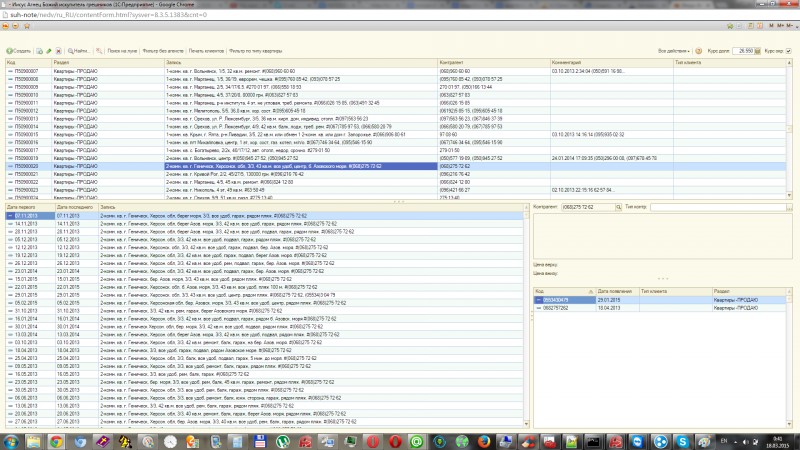Click the history list scrollbar down arrow

pos(527,424)
